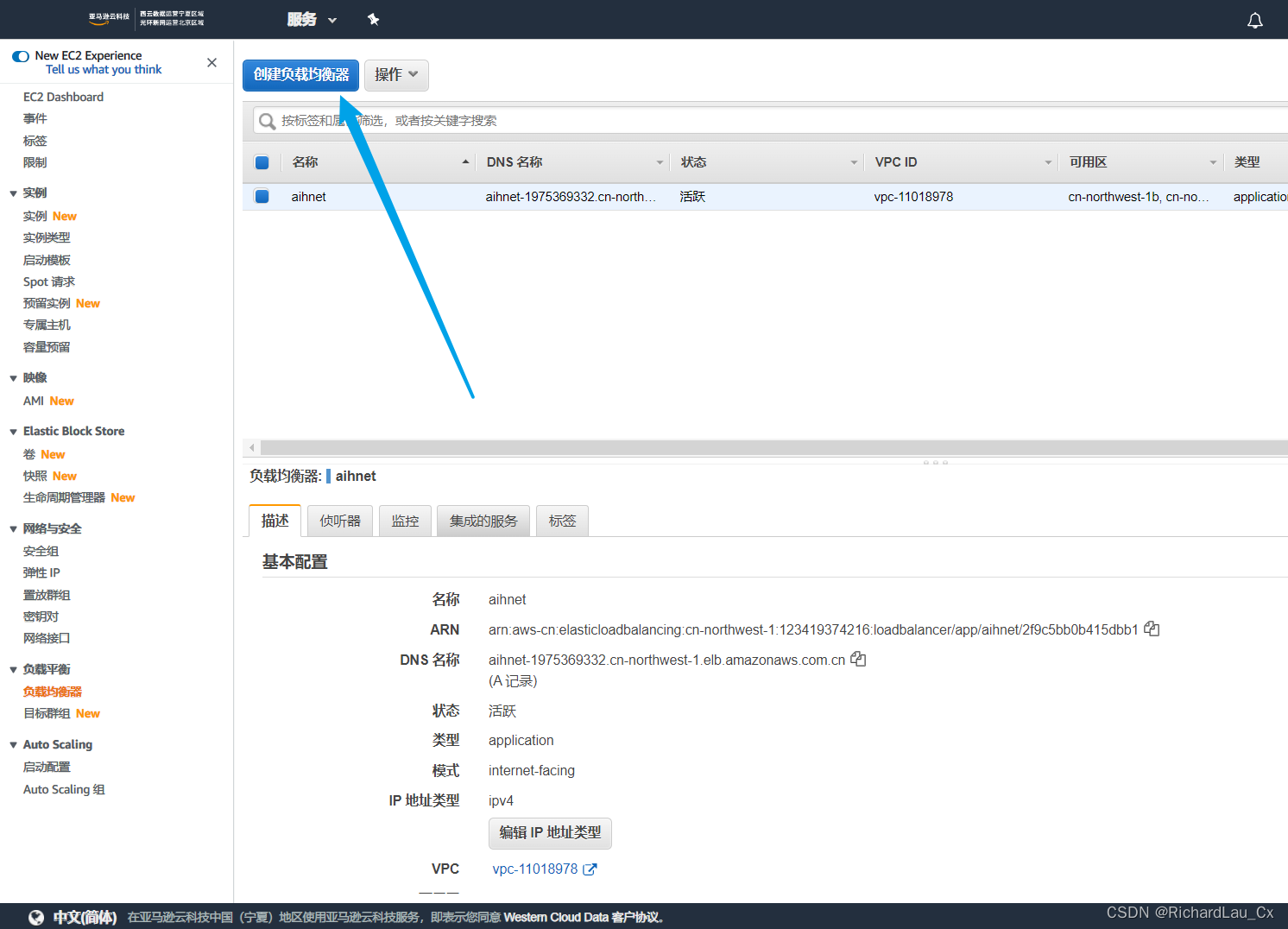Switch to the 监控 tab
The width and height of the screenshot is (1288, 929).
click(x=405, y=521)
